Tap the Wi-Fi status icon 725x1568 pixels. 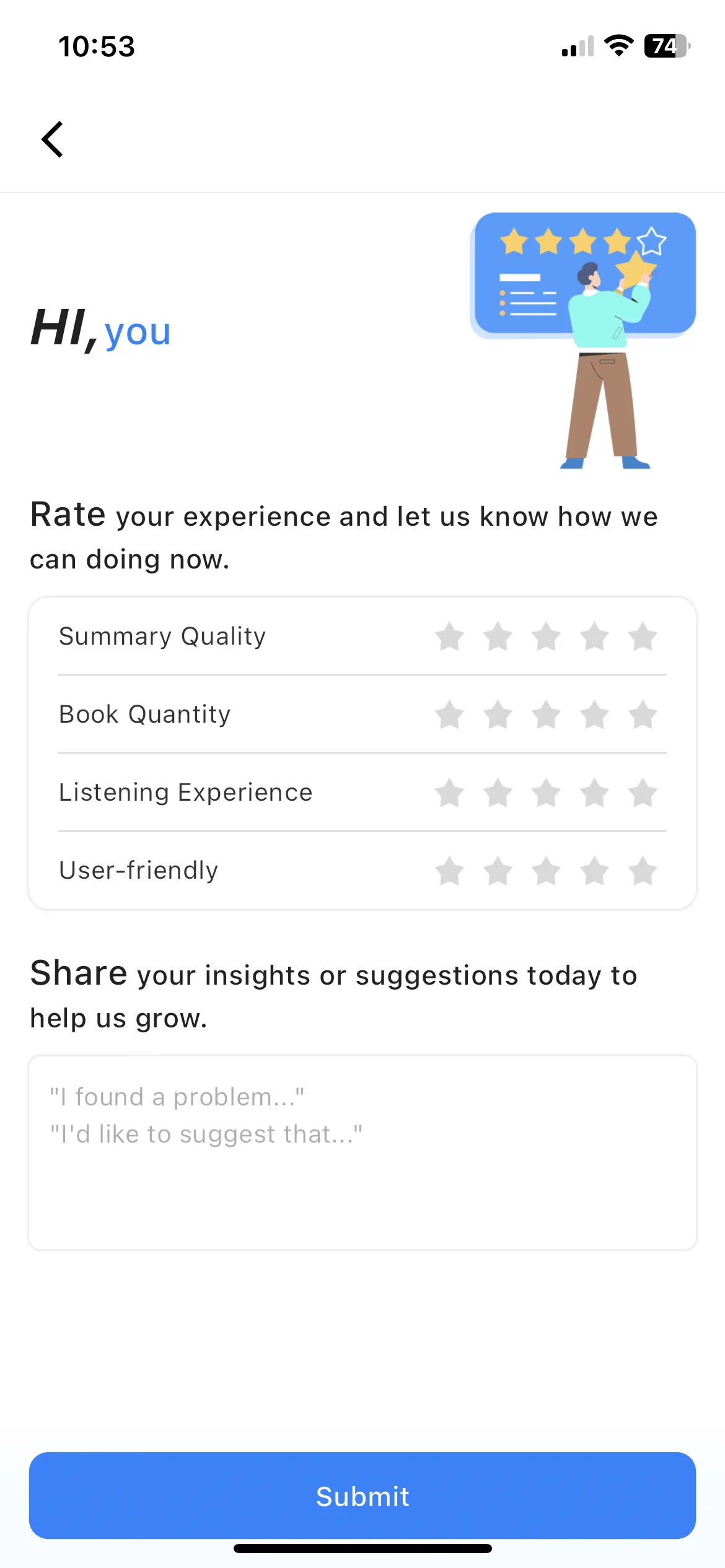618,46
